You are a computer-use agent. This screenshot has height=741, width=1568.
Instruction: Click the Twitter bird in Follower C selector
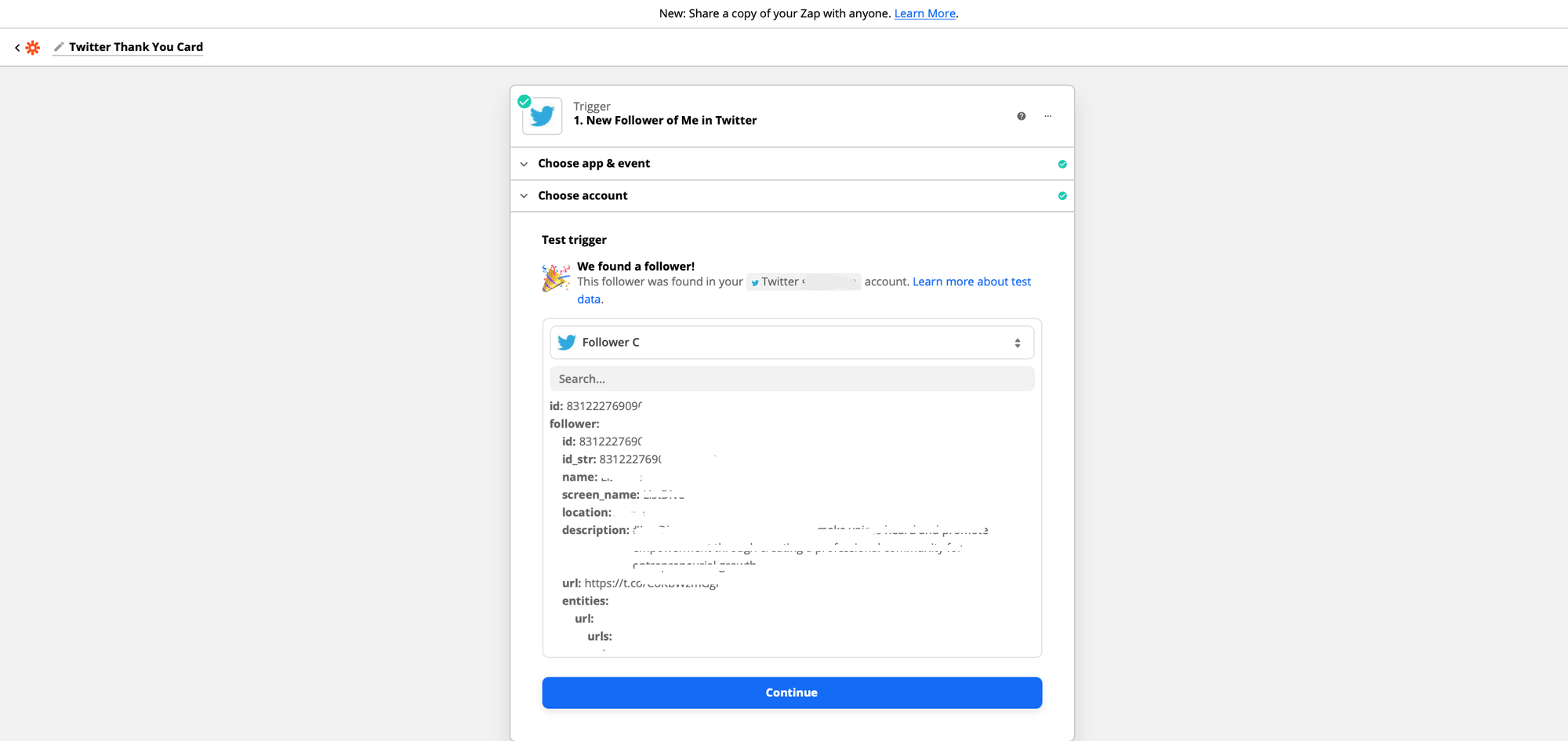click(x=567, y=343)
